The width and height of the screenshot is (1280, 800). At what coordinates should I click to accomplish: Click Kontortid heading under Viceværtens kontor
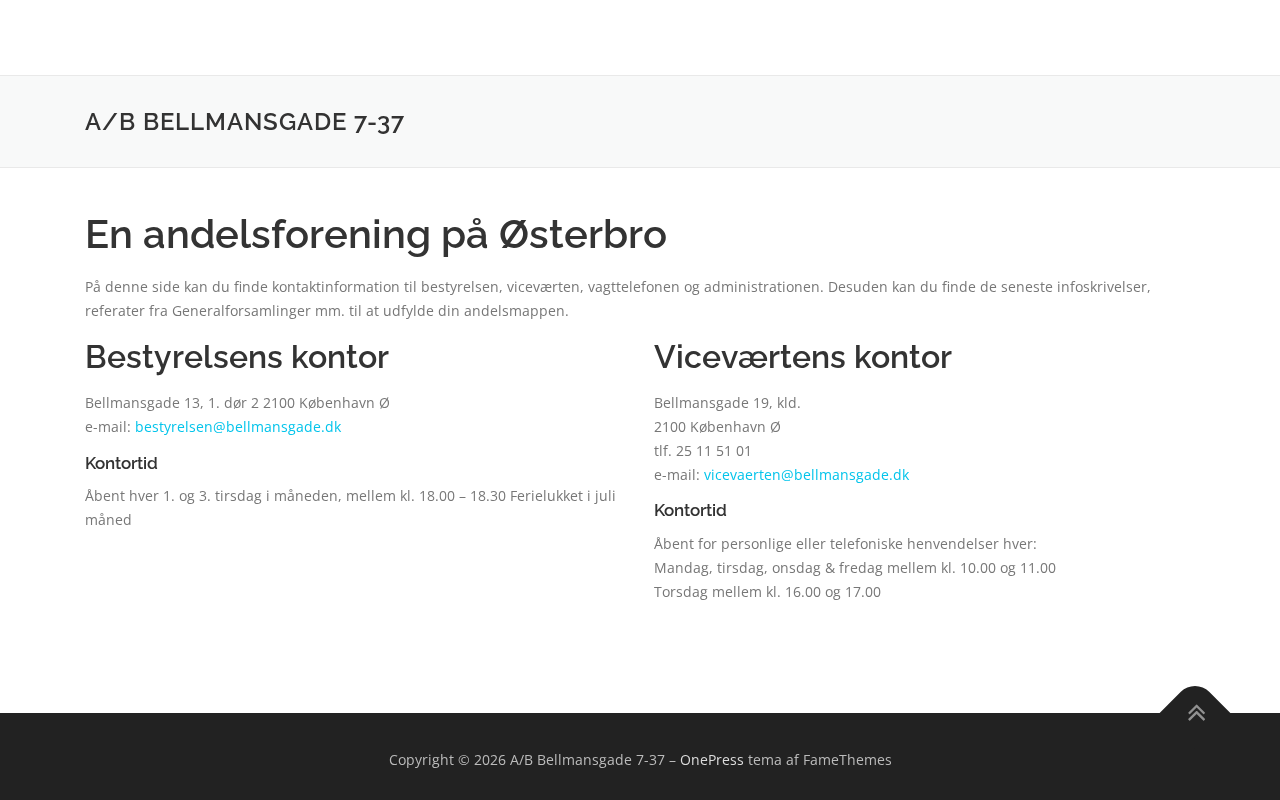(690, 510)
